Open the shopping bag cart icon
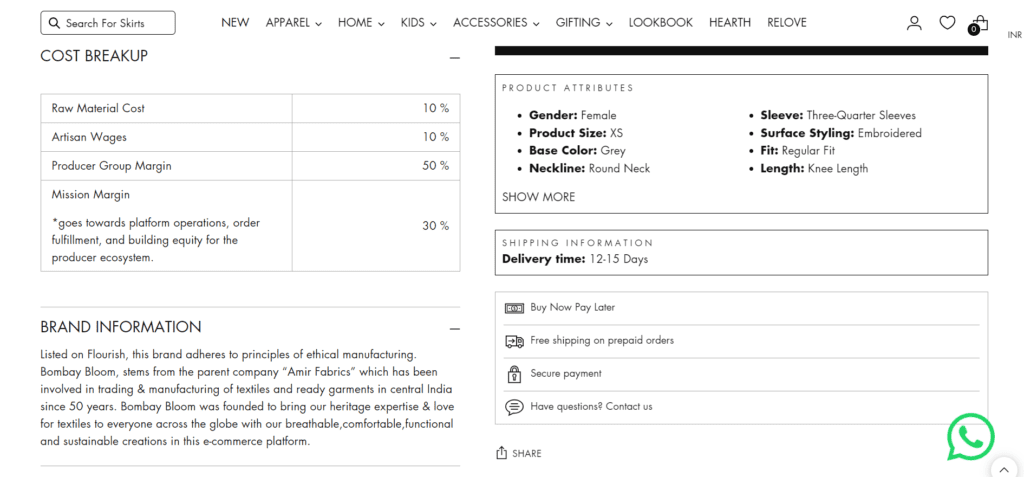 pos(978,24)
